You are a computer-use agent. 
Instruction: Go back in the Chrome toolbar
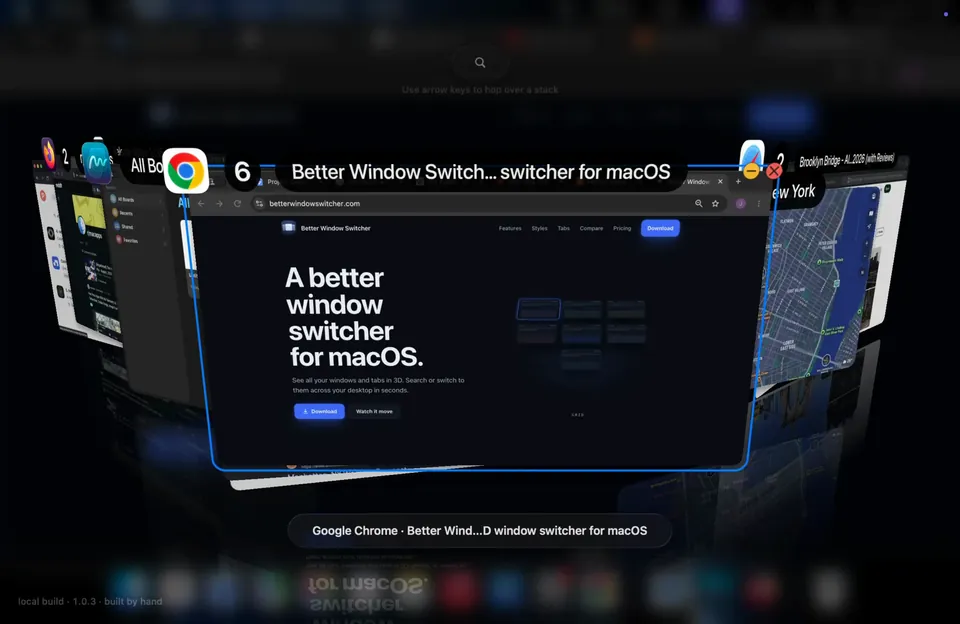click(x=201, y=203)
